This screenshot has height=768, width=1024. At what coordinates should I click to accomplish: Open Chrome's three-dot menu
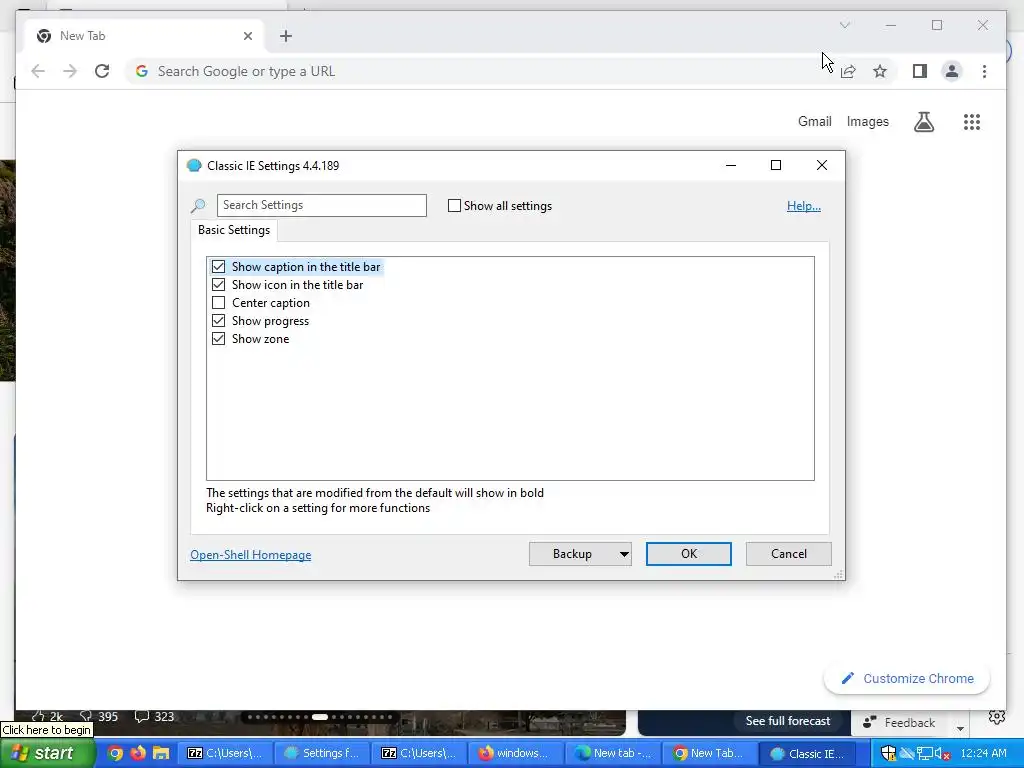(984, 71)
